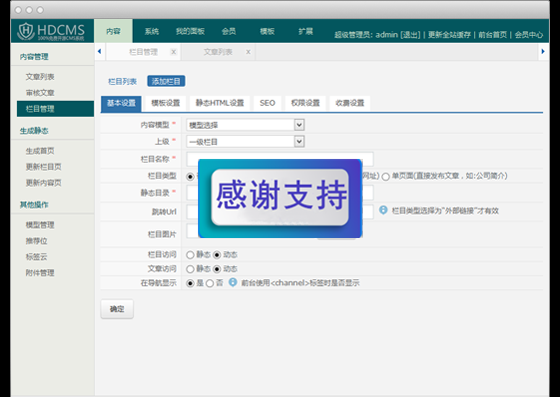This screenshot has width=560, height=397.
Task: Click info icon beside channel tag hint
Action: point(233,282)
